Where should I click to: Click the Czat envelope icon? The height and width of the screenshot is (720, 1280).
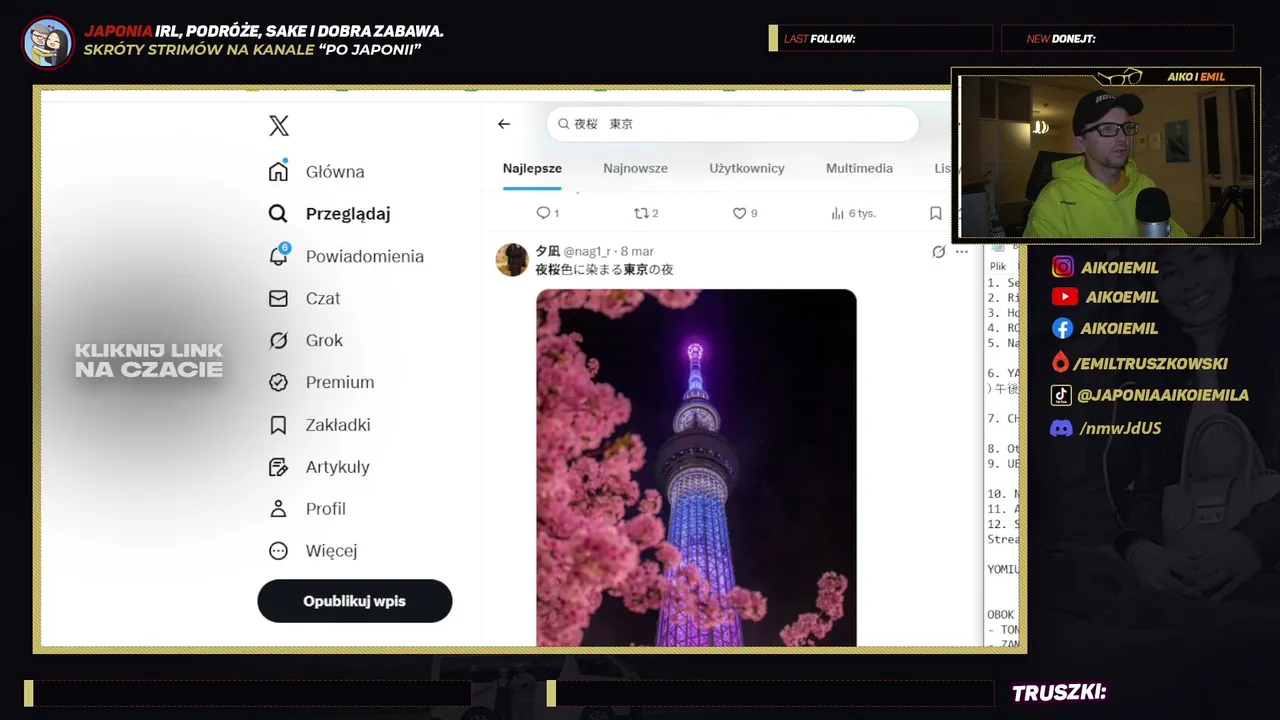point(278,298)
